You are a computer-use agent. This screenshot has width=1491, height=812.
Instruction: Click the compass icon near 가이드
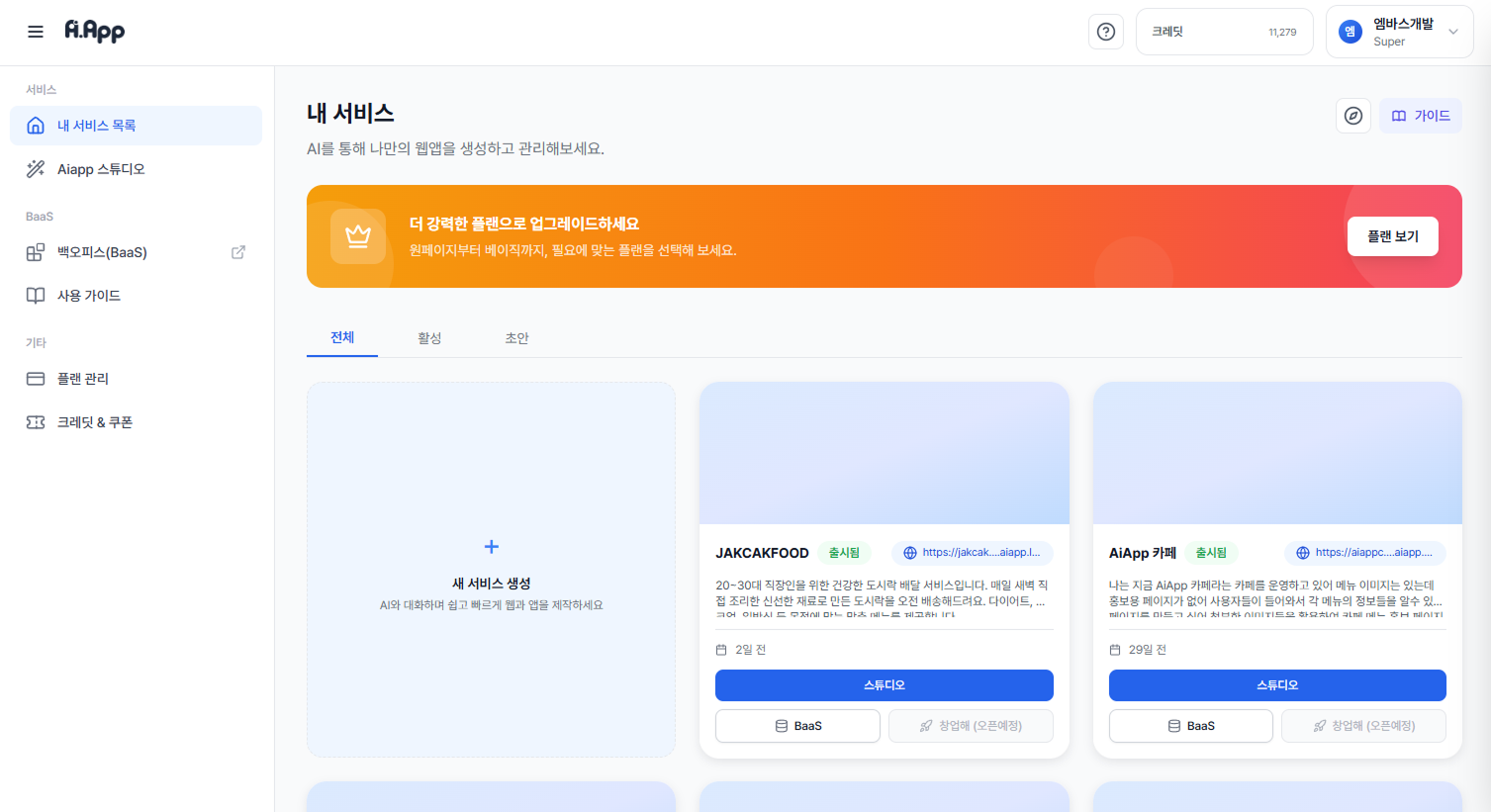coord(1352,116)
